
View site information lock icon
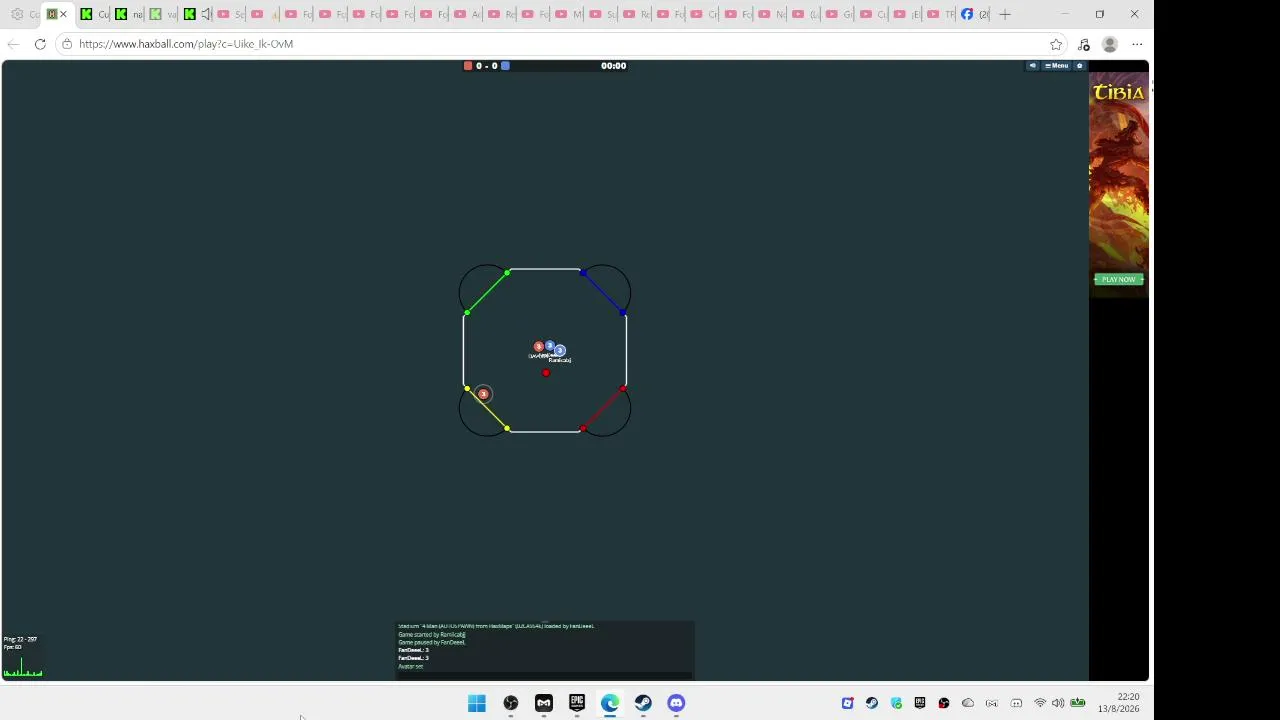66,44
